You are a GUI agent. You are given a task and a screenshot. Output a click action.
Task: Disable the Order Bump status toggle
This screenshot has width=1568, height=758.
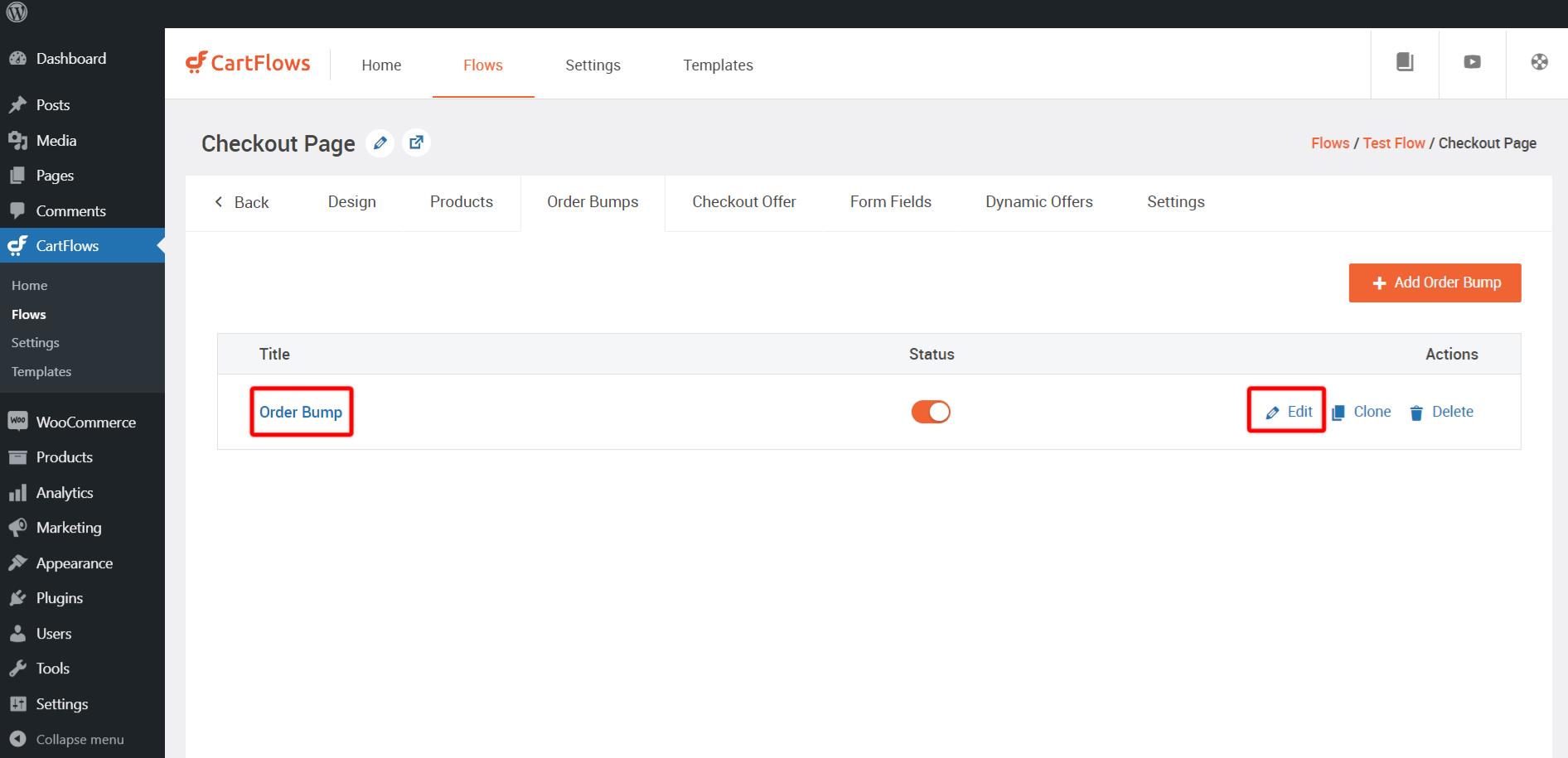931,412
